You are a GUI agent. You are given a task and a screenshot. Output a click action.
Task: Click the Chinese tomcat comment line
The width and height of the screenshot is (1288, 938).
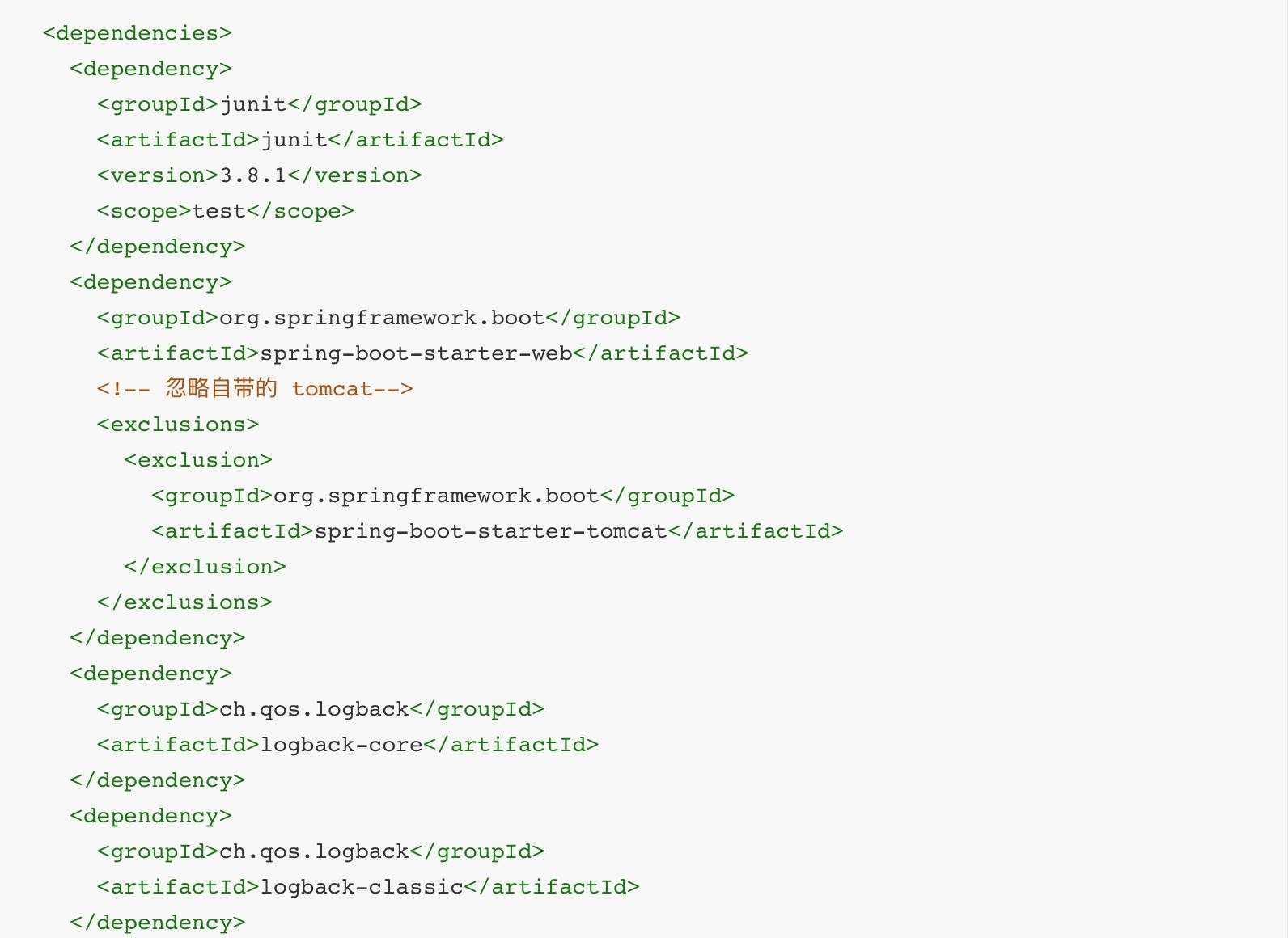tap(255, 389)
